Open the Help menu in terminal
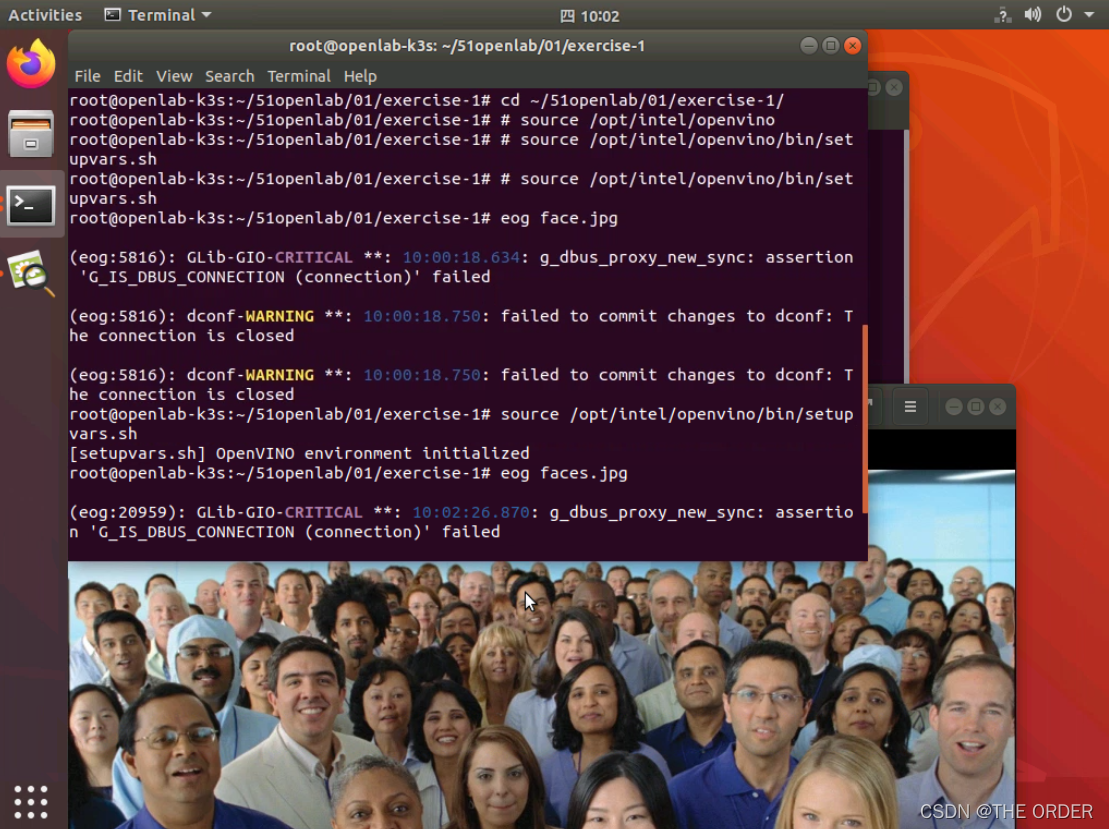Viewport: 1109px width, 829px height. [x=360, y=76]
